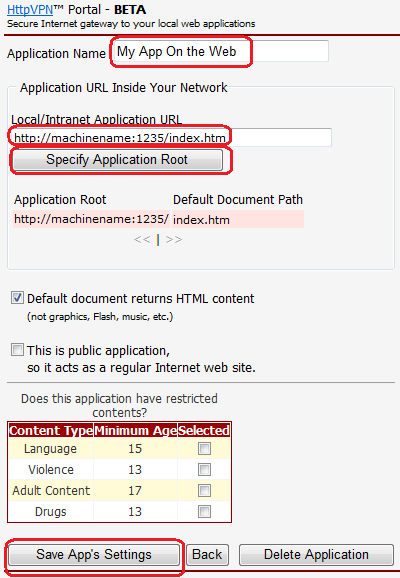Save App's Settings
The height and width of the screenshot is (578, 400).
(x=94, y=555)
